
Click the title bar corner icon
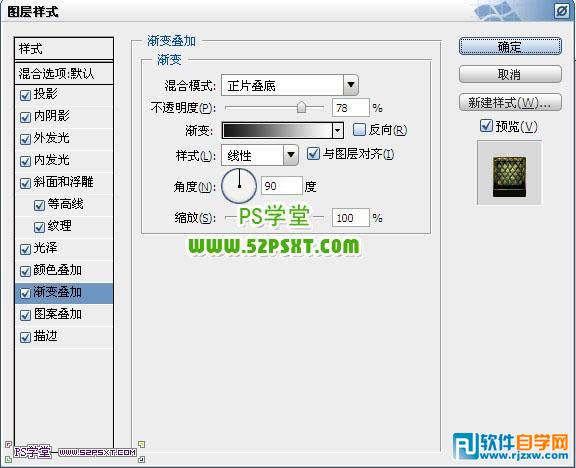tap(561, 11)
